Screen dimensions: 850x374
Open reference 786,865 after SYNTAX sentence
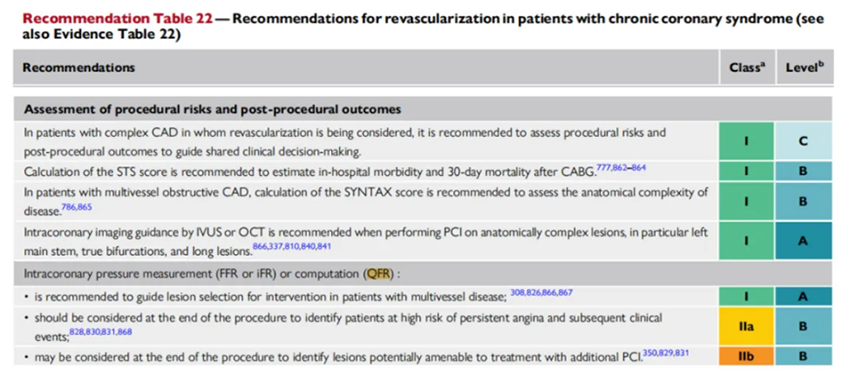[75, 207]
